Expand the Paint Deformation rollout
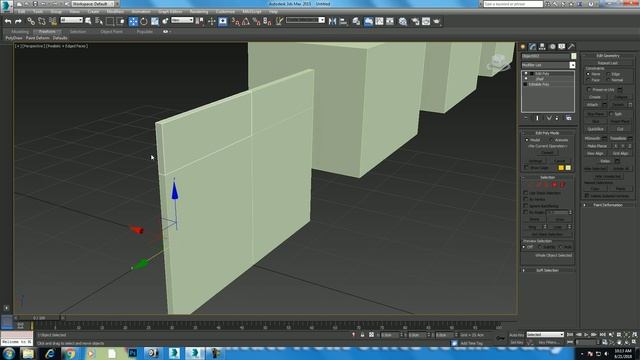The width and height of the screenshot is (640, 360). point(608,205)
